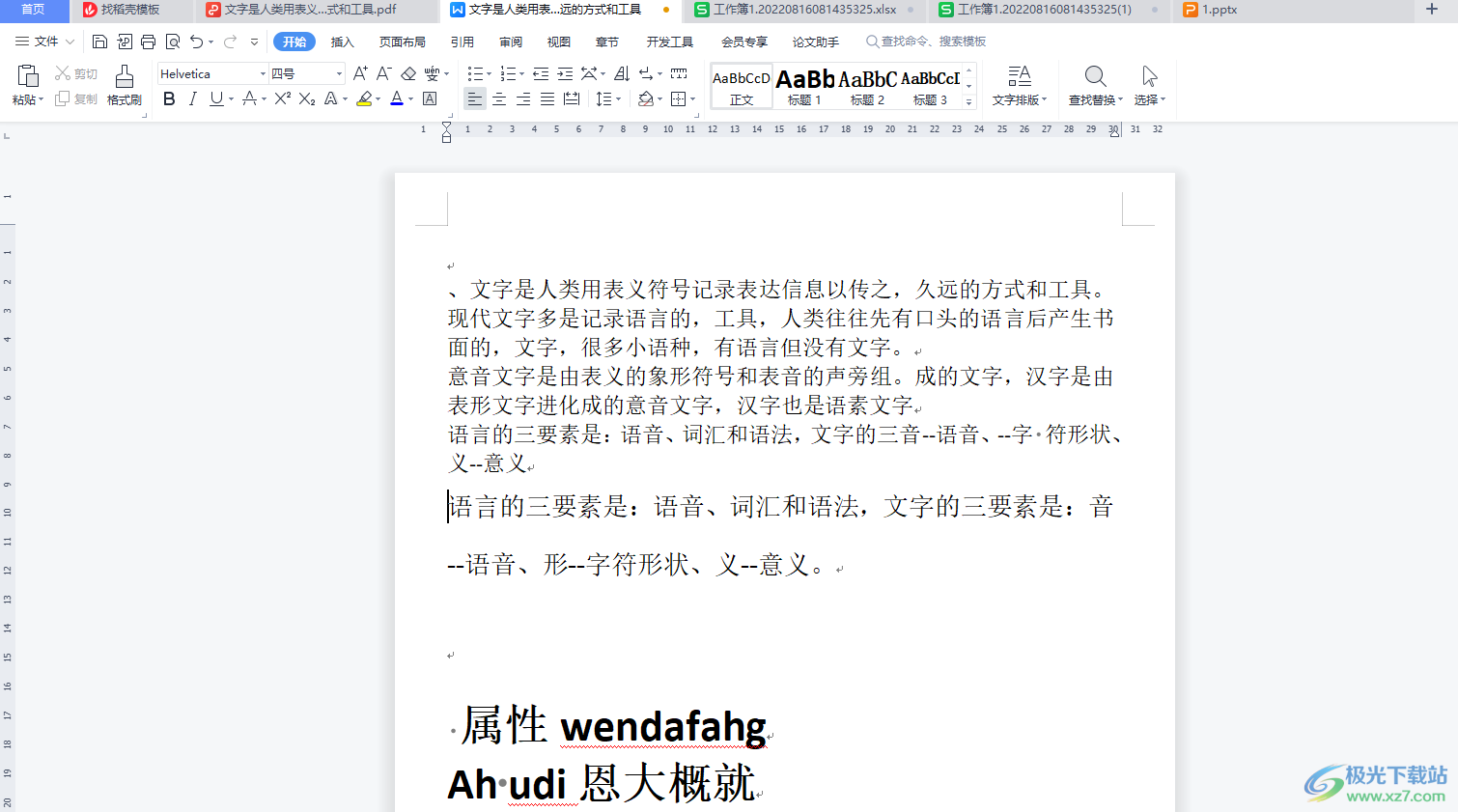Toggle Underline formatting
The height and width of the screenshot is (812, 1458).
pos(216,98)
